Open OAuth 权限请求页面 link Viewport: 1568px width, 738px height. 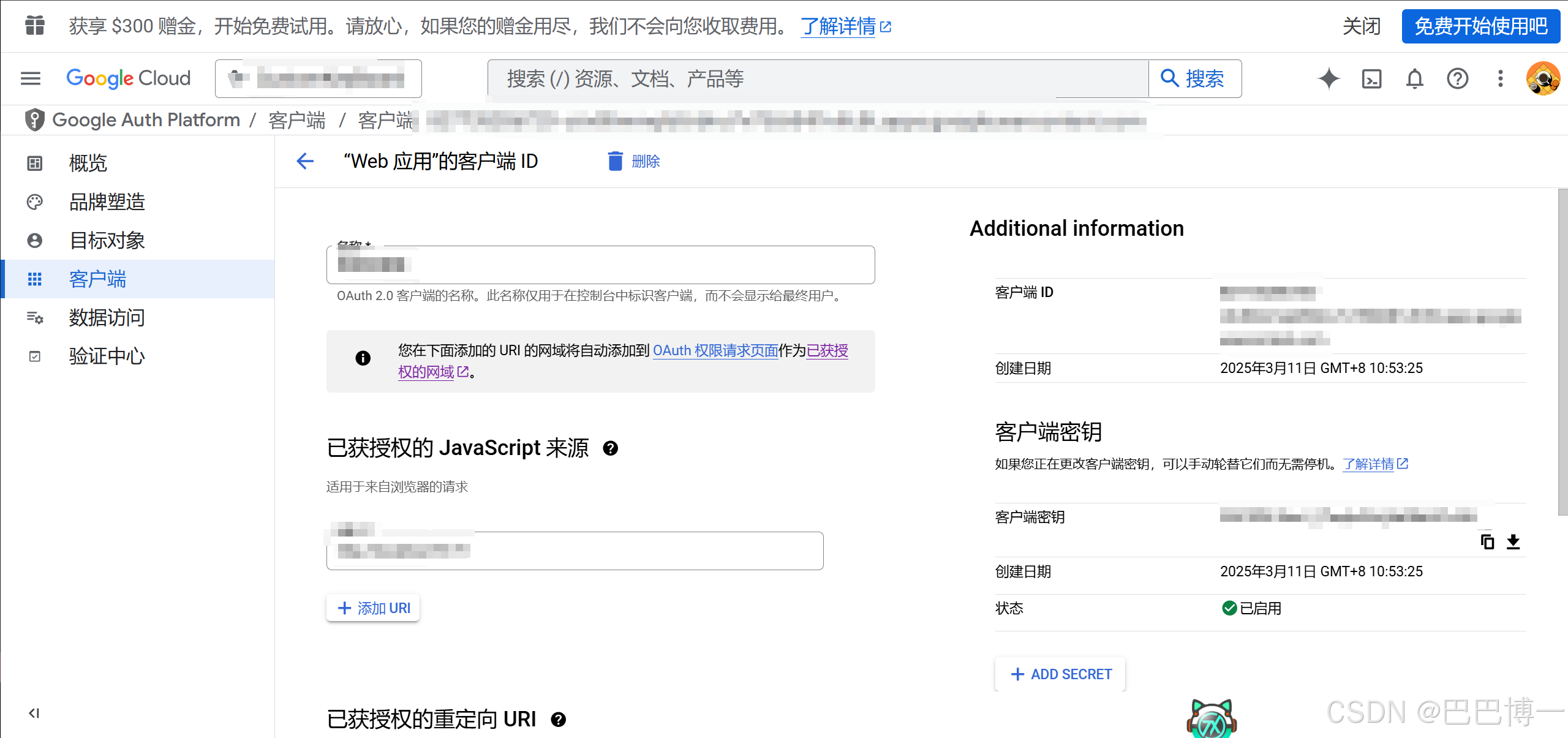(x=715, y=350)
